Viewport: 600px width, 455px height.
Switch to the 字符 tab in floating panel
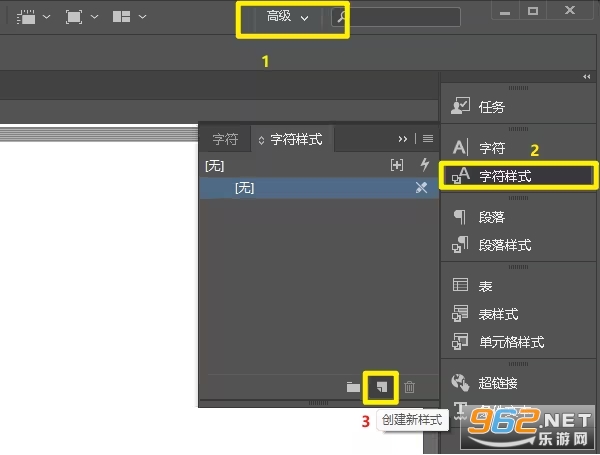225,139
